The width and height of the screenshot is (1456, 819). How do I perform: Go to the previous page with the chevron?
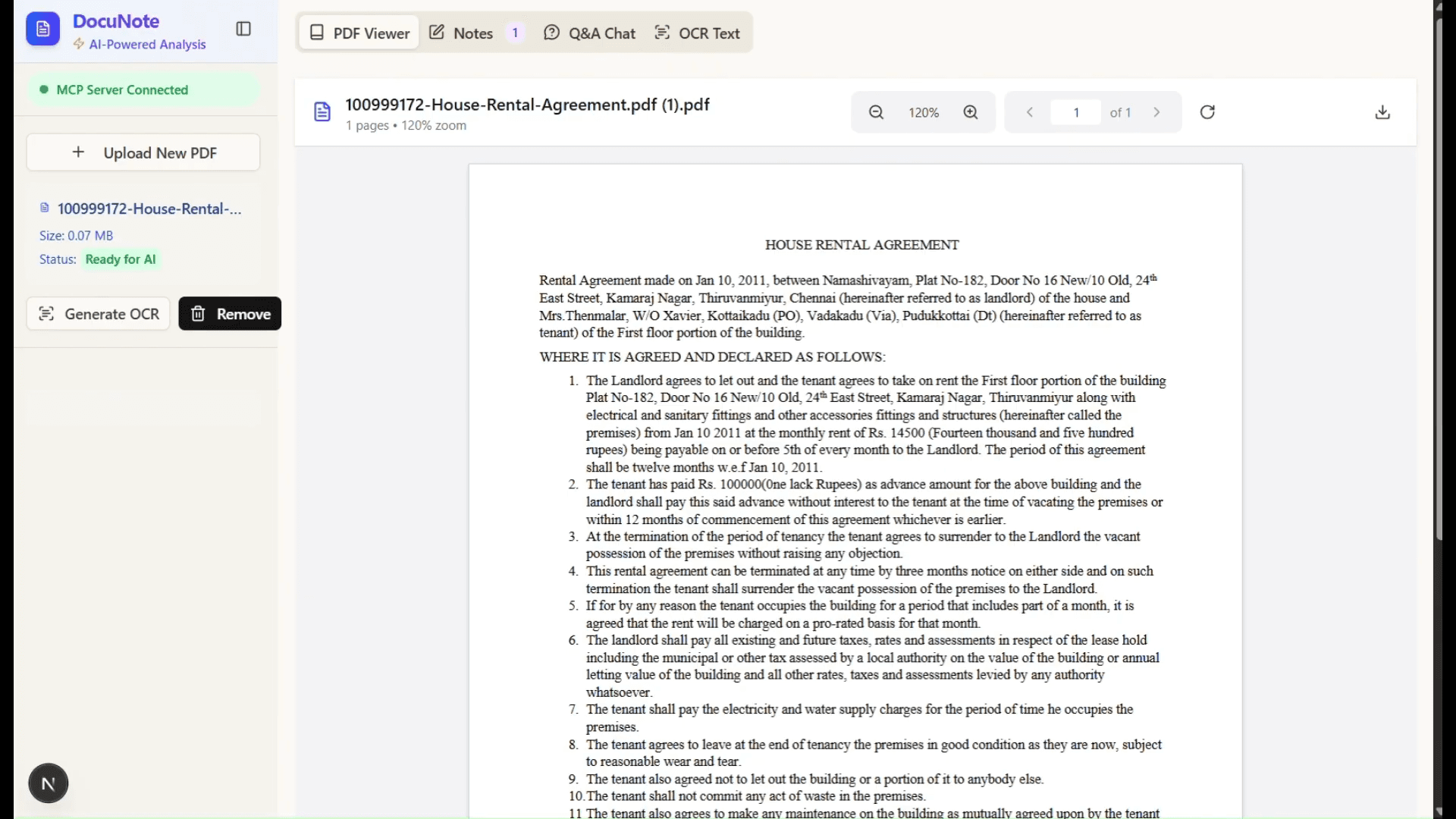click(x=1029, y=111)
